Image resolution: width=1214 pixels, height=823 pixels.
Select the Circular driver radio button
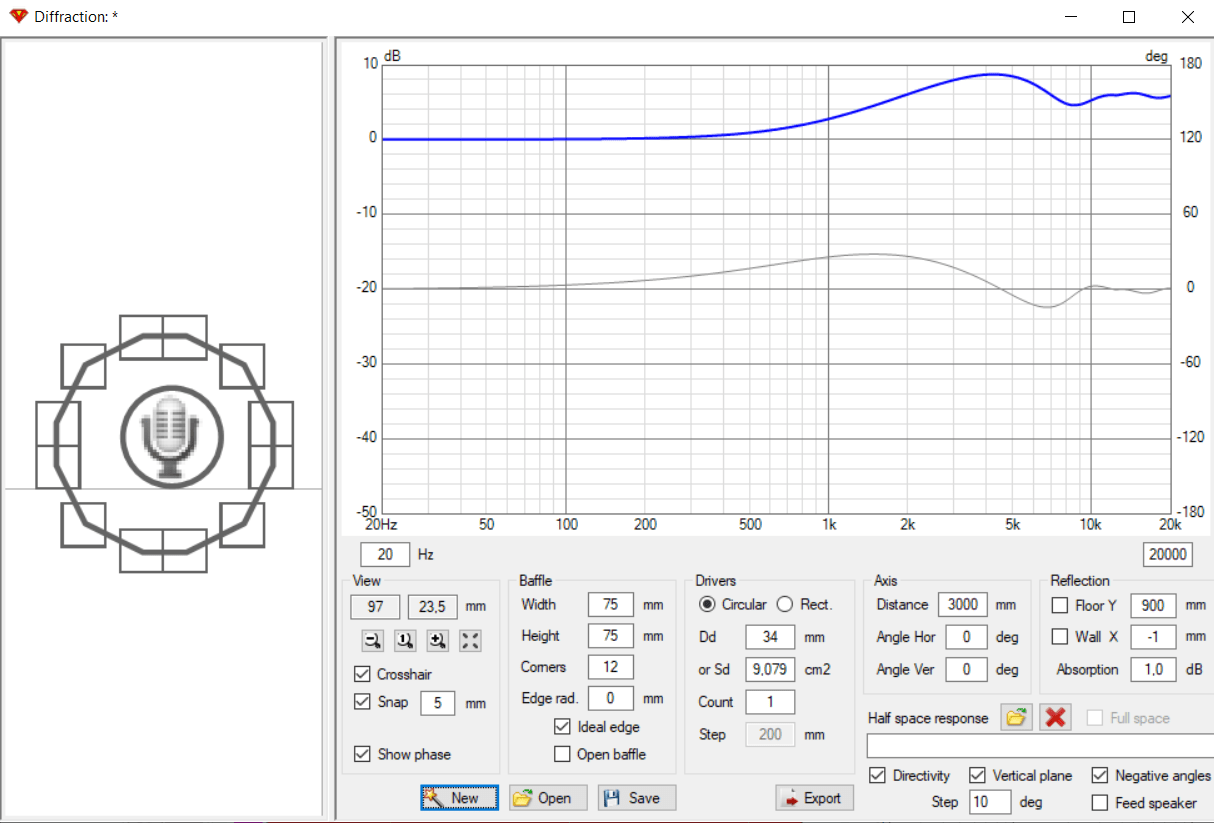click(707, 604)
